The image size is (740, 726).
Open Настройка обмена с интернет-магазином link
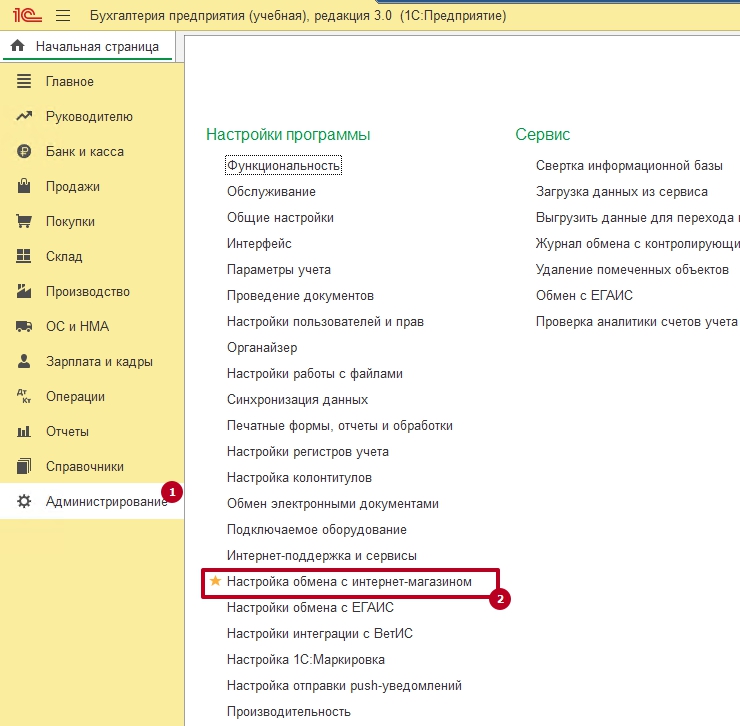click(348, 581)
